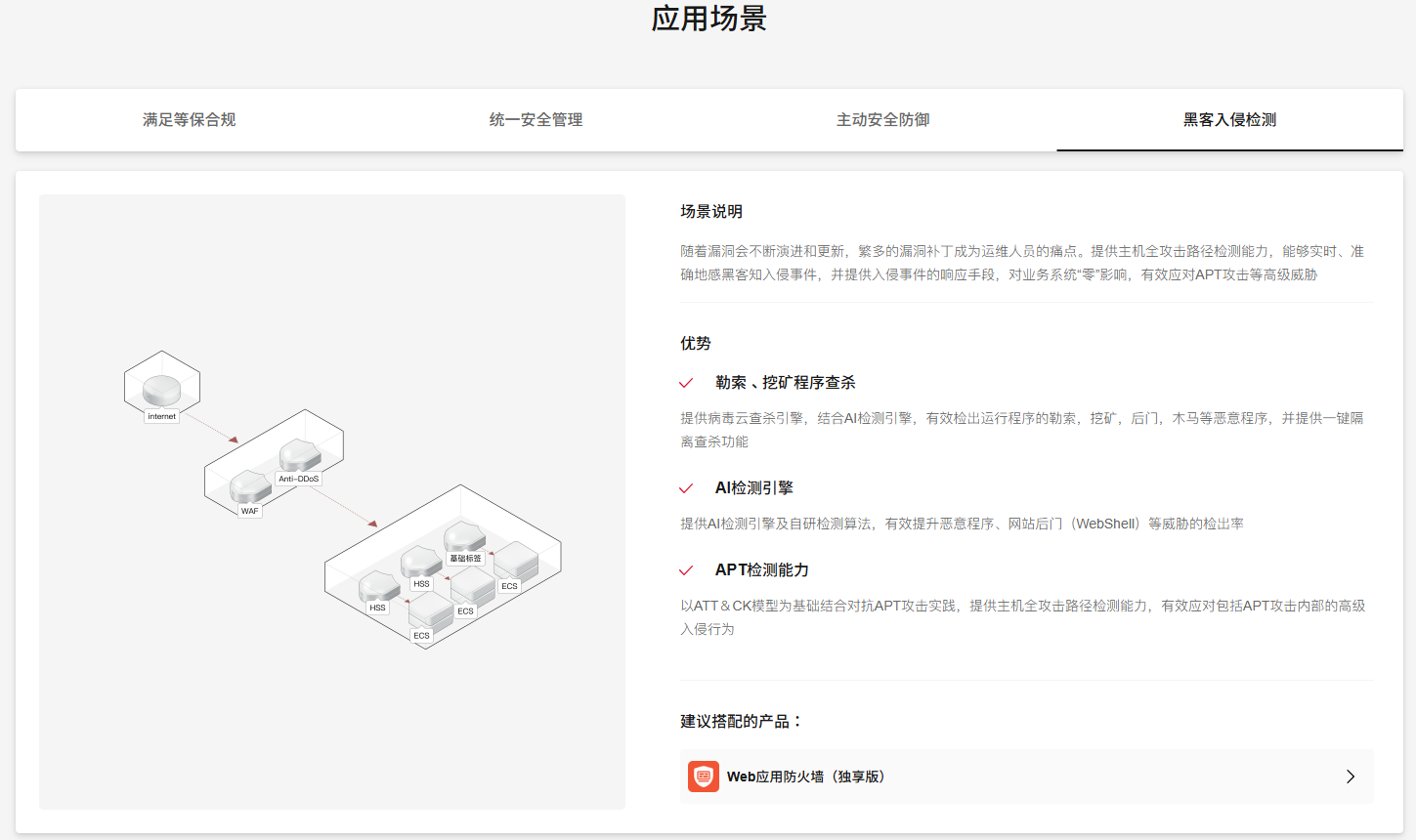Click checkmark icon beside AI检测引擎
The height and width of the screenshot is (840, 1416).
coord(686,488)
